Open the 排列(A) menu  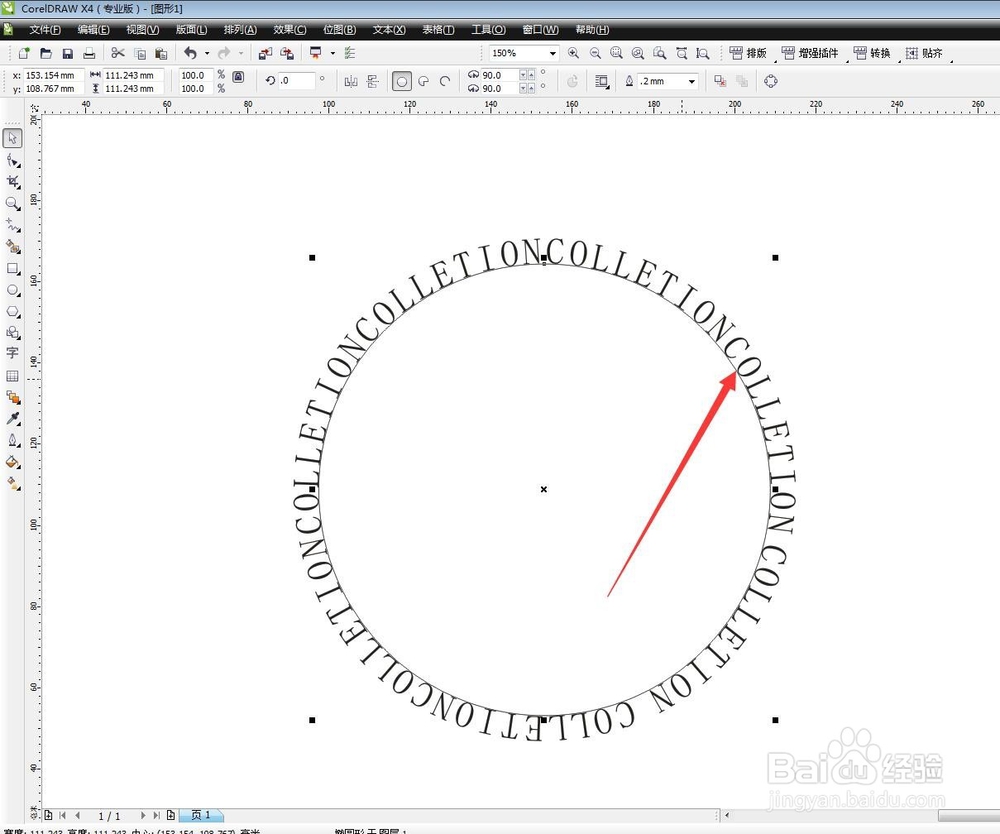click(x=240, y=30)
